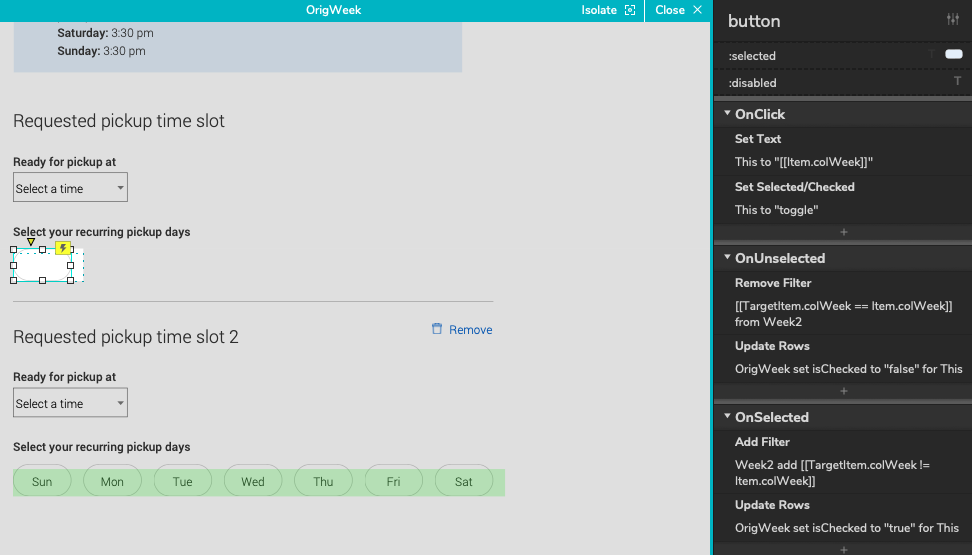This screenshot has width=972, height=555.
Task: Open time dropdown in pickup slot 2
Action: (70, 403)
